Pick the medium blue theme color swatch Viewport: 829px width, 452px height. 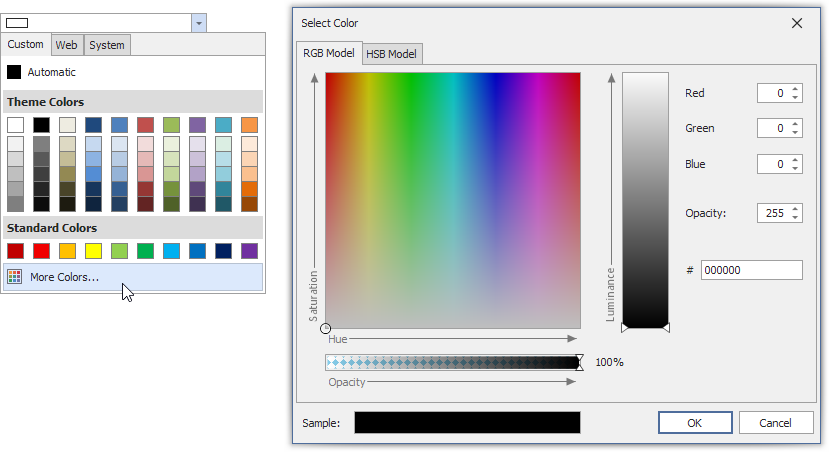click(x=119, y=125)
